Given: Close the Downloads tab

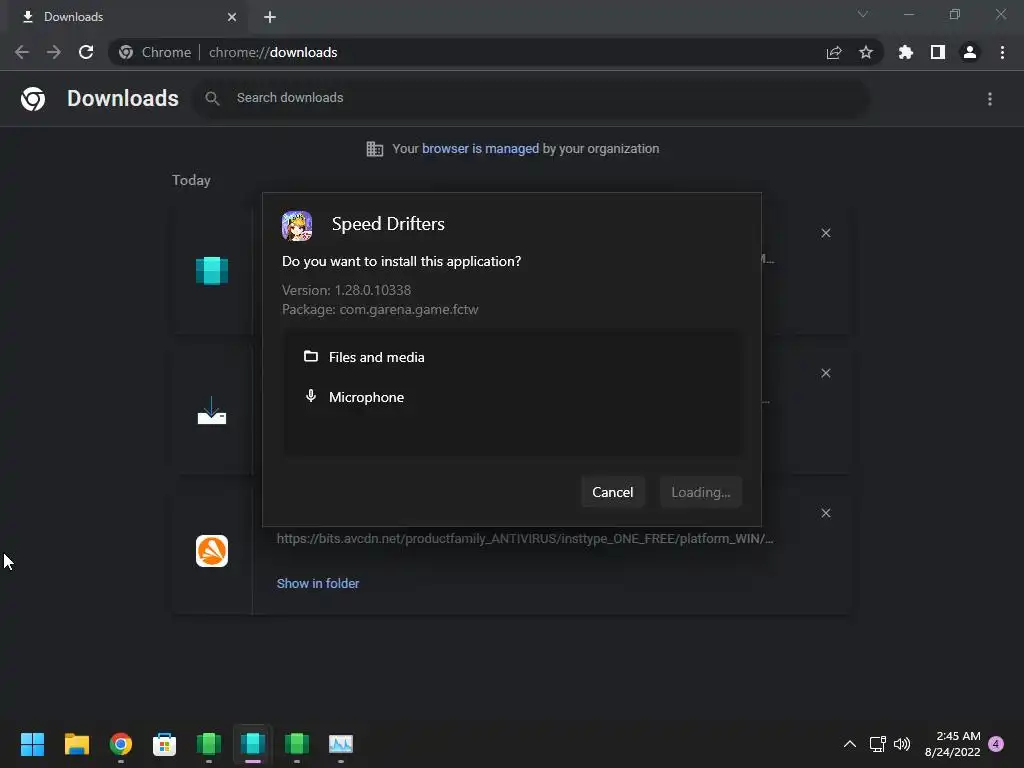Looking at the screenshot, I should 232,17.
